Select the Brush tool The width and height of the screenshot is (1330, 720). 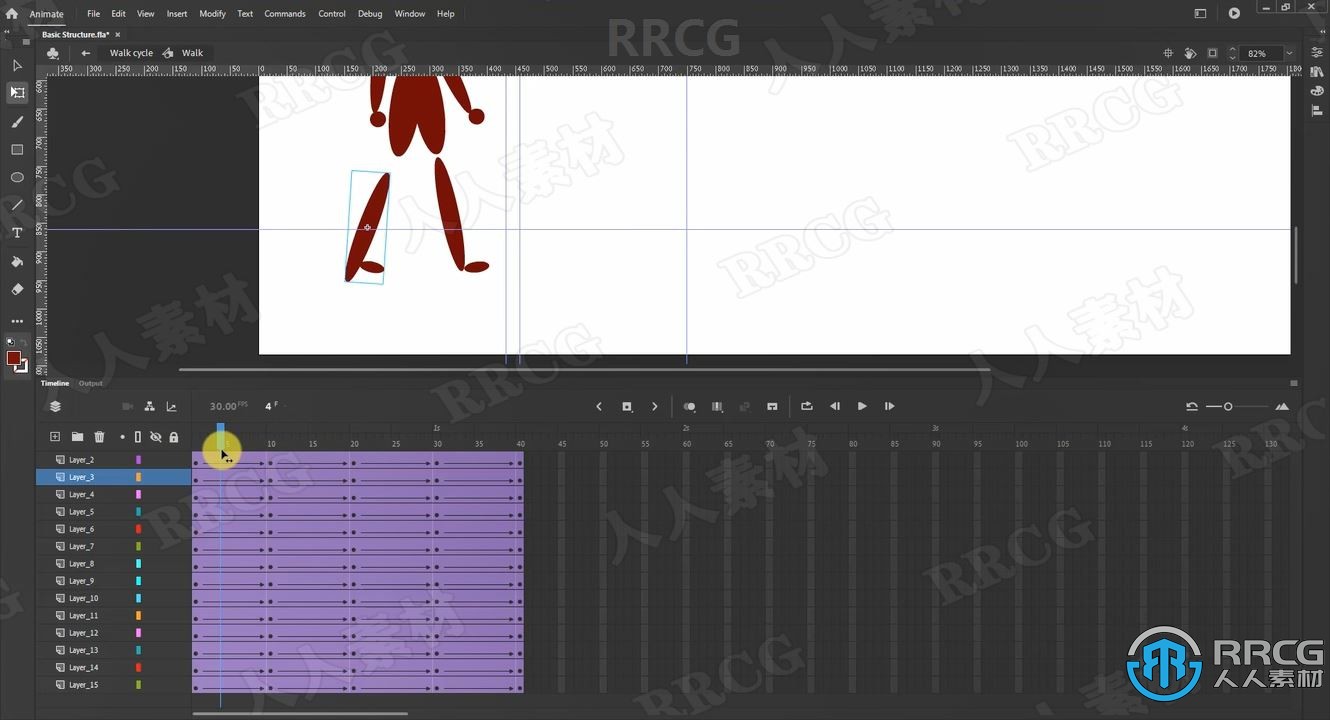tap(17, 122)
